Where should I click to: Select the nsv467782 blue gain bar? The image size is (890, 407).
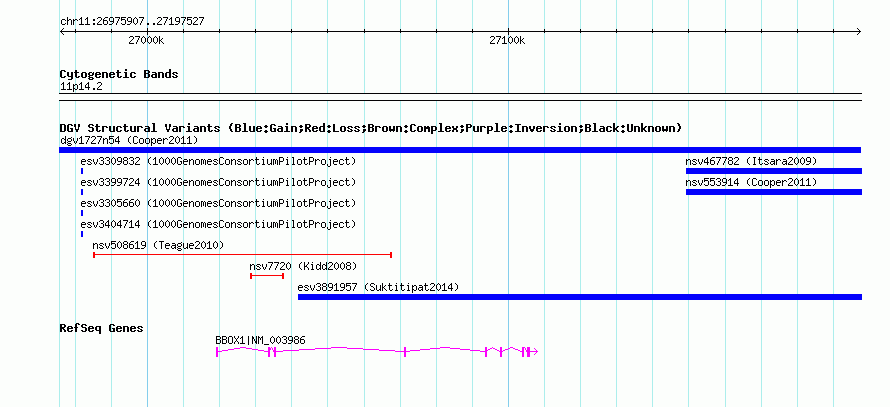point(774,171)
